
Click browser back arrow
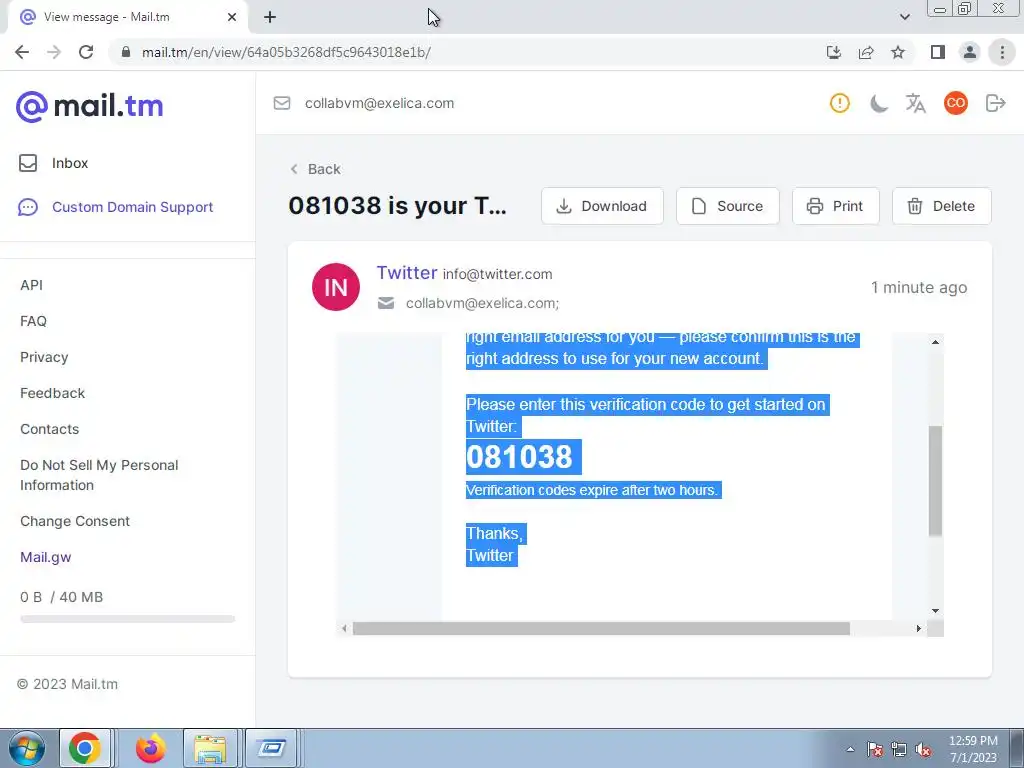pos(22,52)
